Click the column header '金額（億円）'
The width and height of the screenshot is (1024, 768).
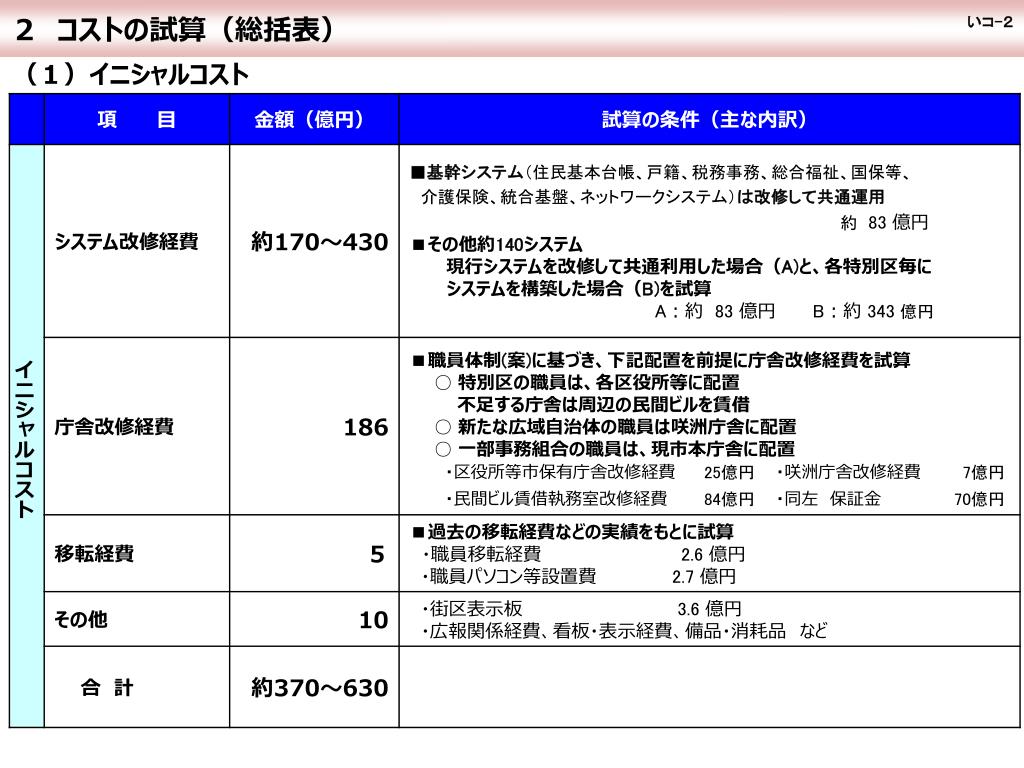click(x=314, y=120)
